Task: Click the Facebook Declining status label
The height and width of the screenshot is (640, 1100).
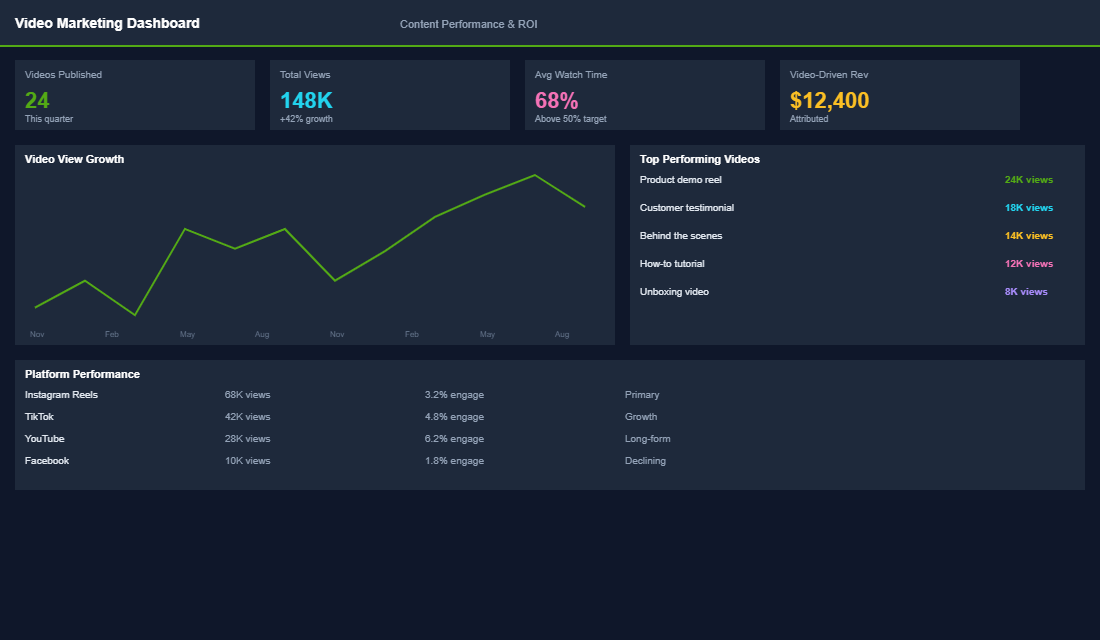Action: [645, 460]
